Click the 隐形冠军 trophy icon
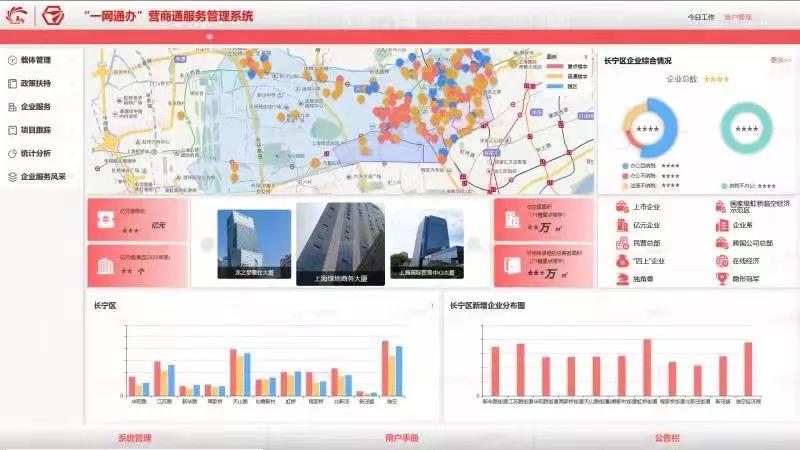800x450 pixels. tap(723, 278)
